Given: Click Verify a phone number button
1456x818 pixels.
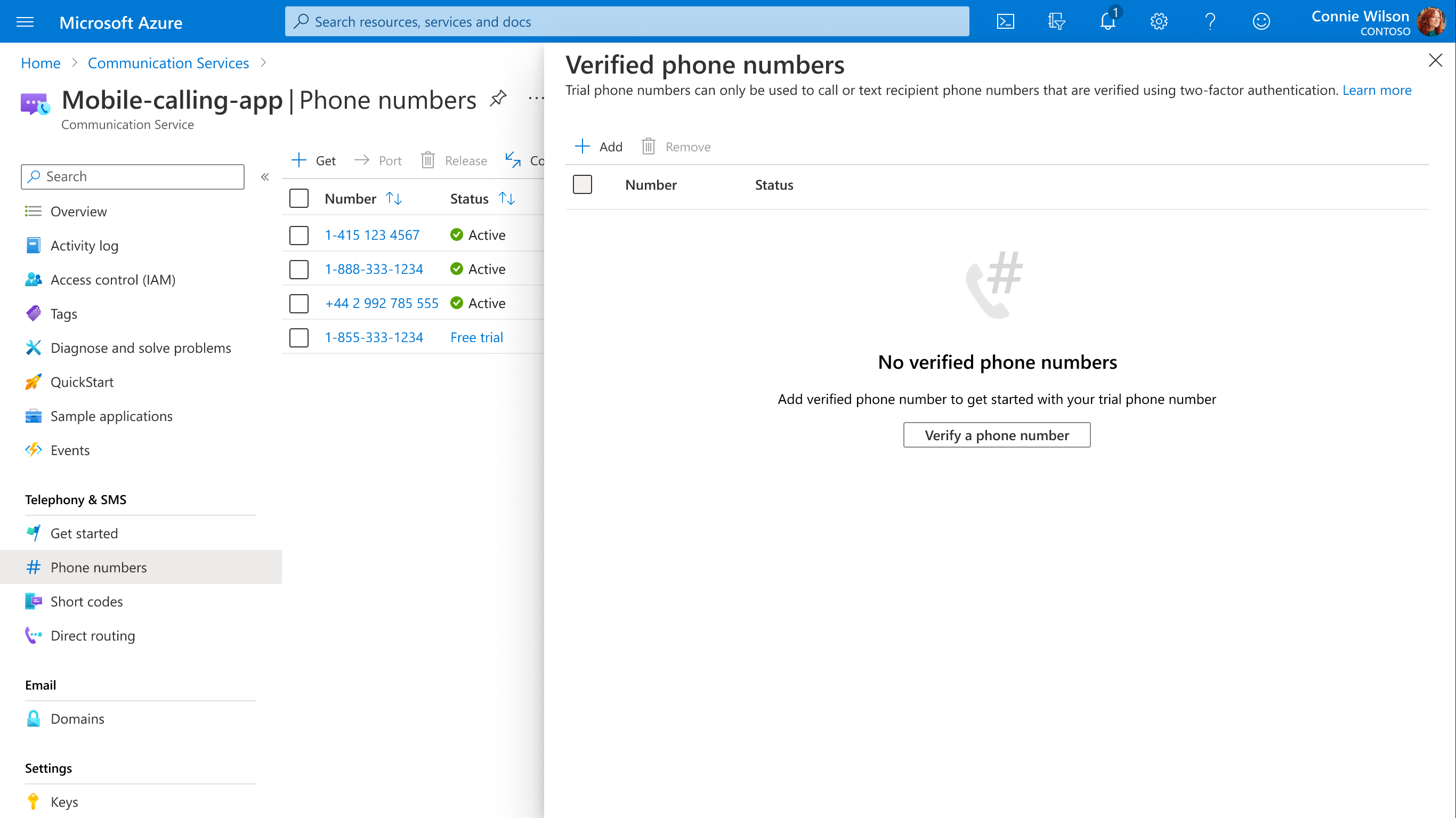Looking at the screenshot, I should pyautogui.click(x=997, y=434).
